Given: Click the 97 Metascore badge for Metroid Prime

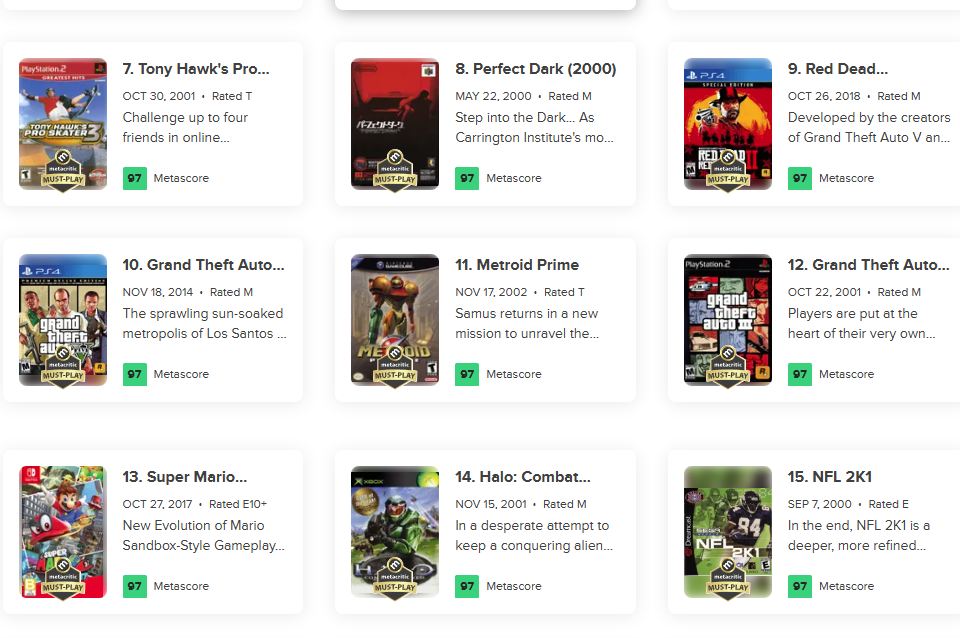Looking at the screenshot, I should click(467, 374).
